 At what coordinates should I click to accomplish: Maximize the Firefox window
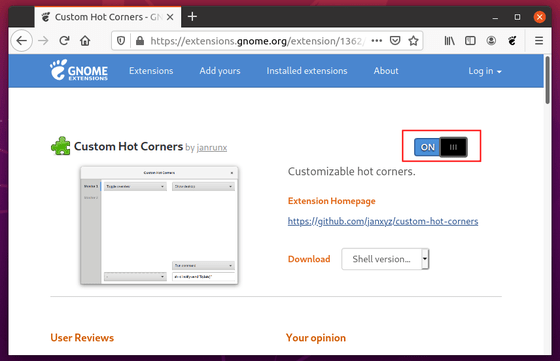pos(517,17)
